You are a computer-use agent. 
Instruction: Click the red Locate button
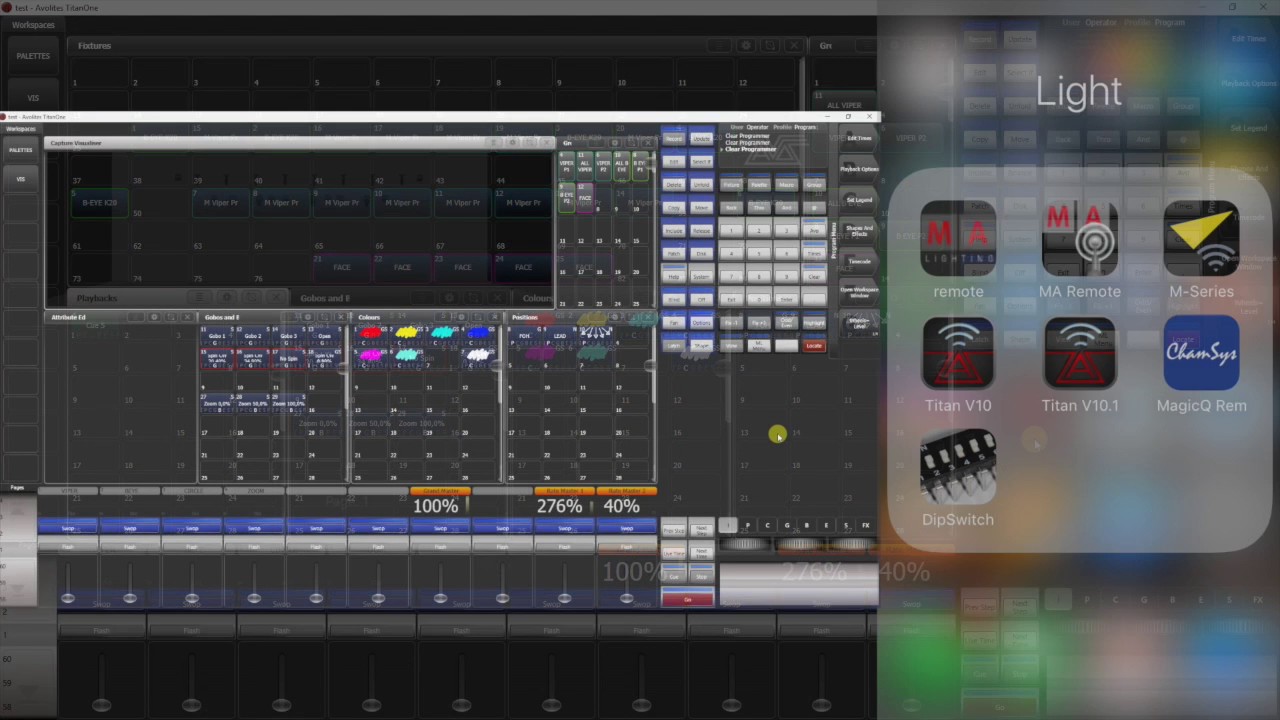814,346
